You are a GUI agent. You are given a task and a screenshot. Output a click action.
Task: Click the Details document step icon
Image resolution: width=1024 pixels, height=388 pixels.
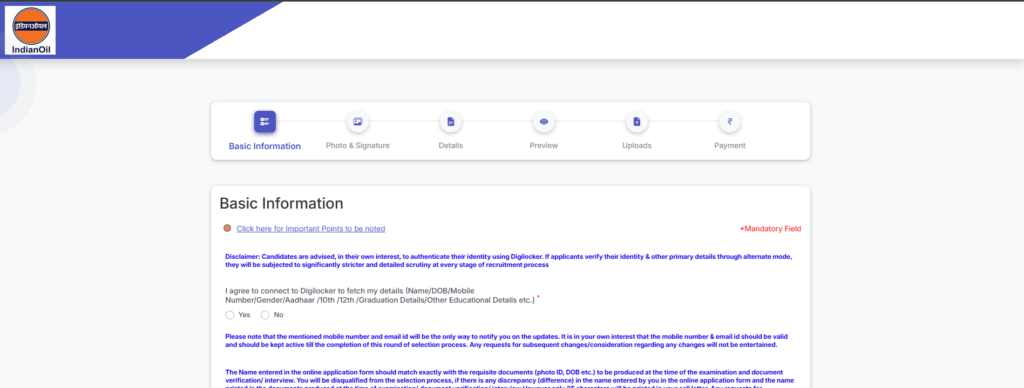tap(451, 121)
